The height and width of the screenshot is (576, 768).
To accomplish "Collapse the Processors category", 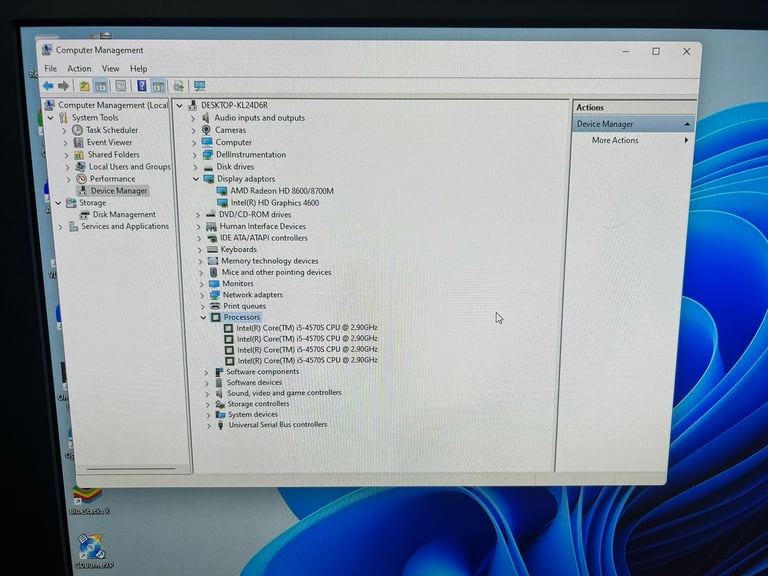I will coord(203,317).
